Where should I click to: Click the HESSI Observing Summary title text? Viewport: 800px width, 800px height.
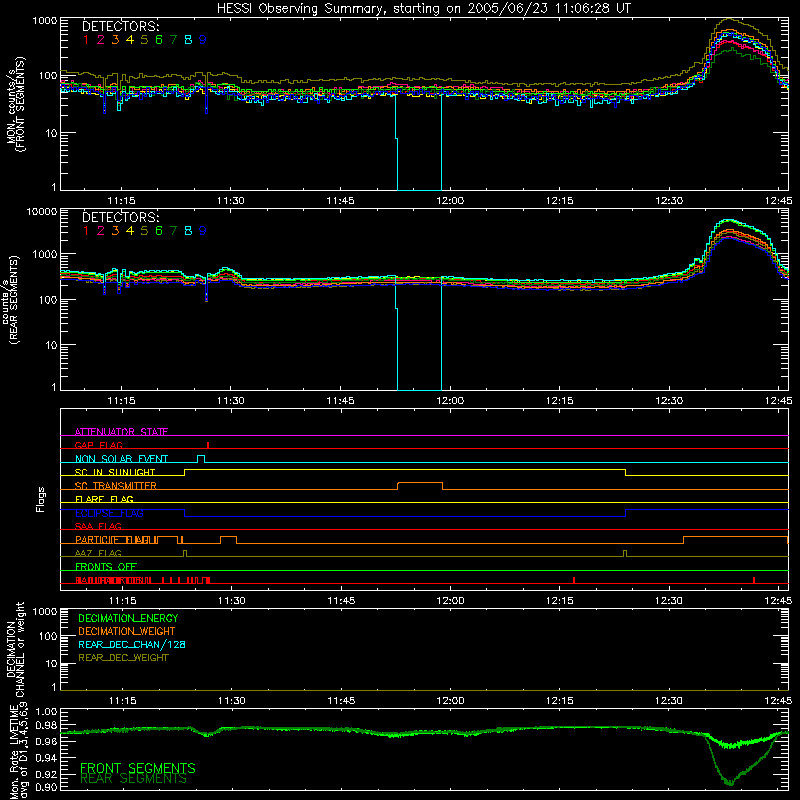coord(423,9)
